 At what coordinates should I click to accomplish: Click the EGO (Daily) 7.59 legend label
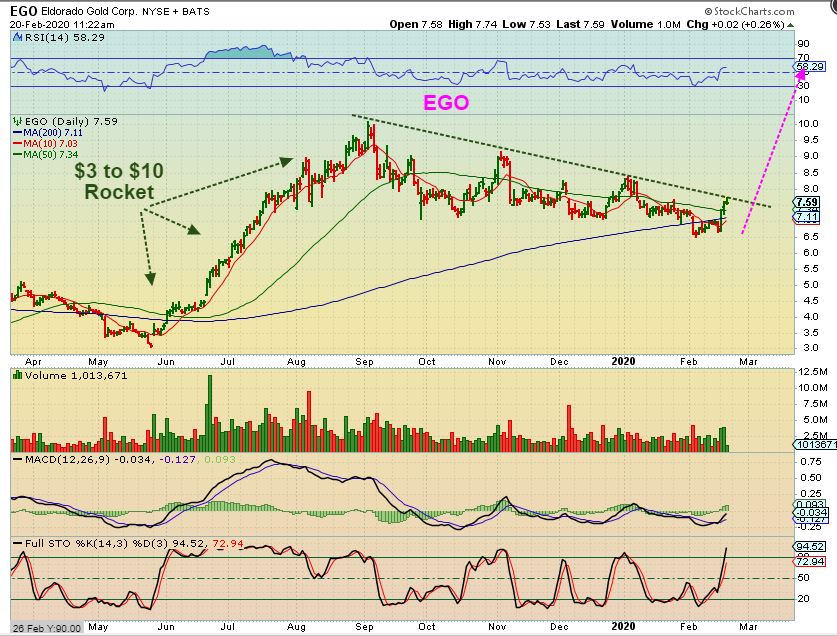click(x=72, y=121)
